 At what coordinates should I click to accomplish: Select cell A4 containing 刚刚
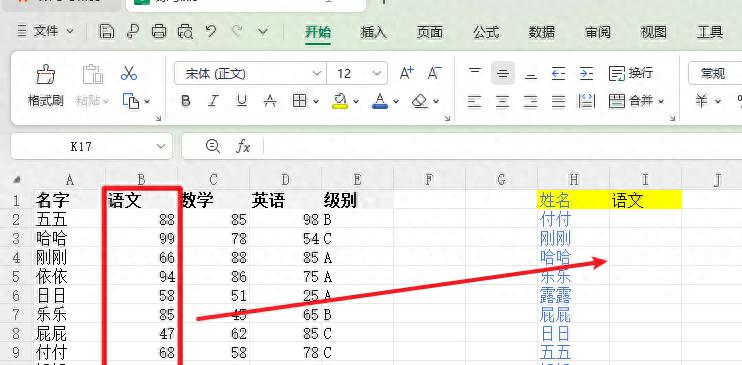69,258
